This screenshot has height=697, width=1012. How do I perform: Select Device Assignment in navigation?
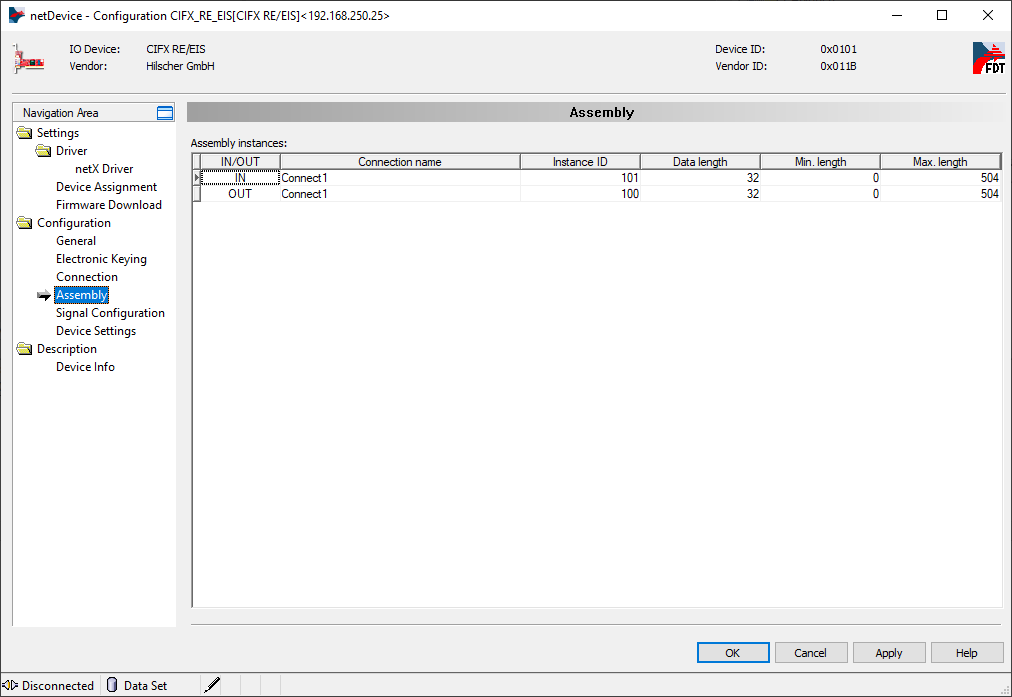[106, 187]
